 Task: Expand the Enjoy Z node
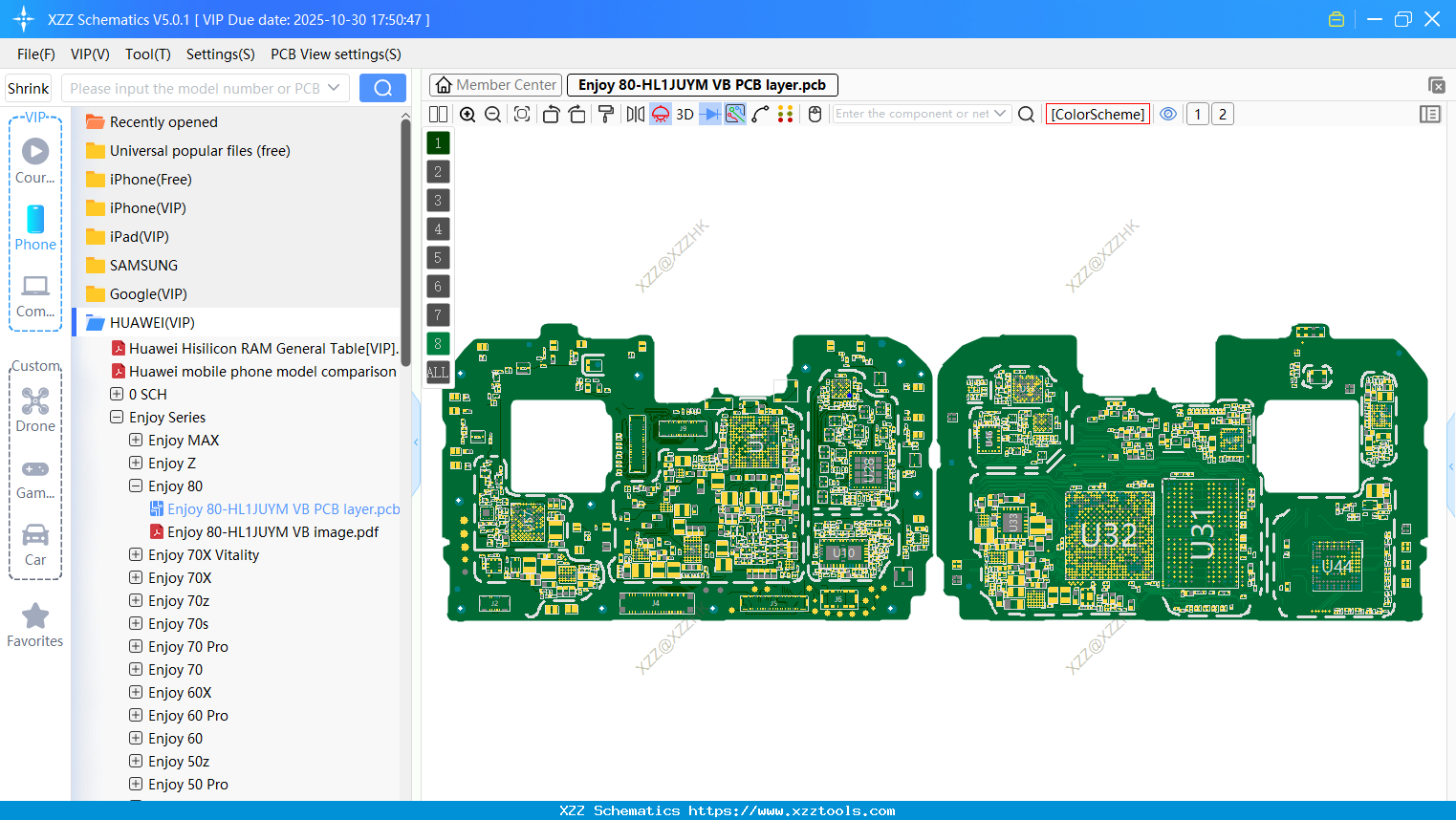136,463
